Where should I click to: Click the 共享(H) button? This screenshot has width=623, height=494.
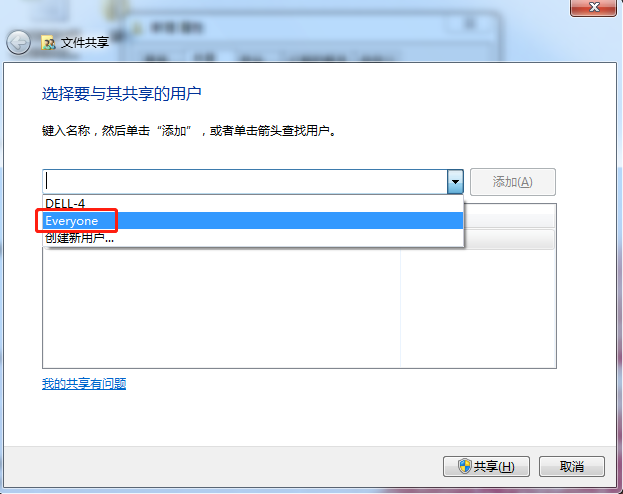(486, 466)
